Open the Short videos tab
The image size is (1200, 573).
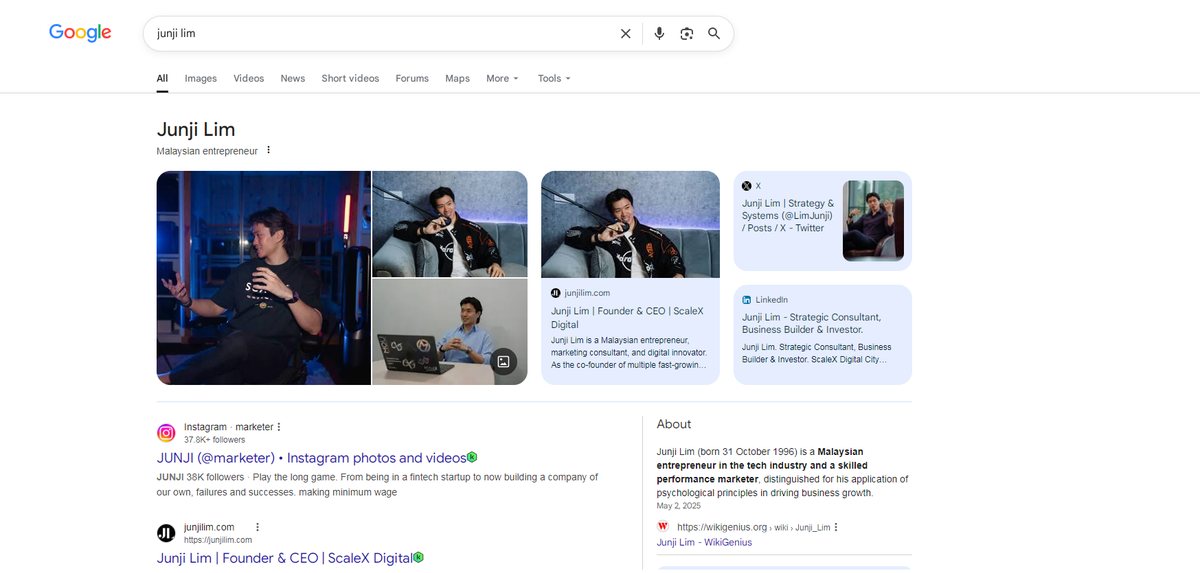[x=350, y=78]
